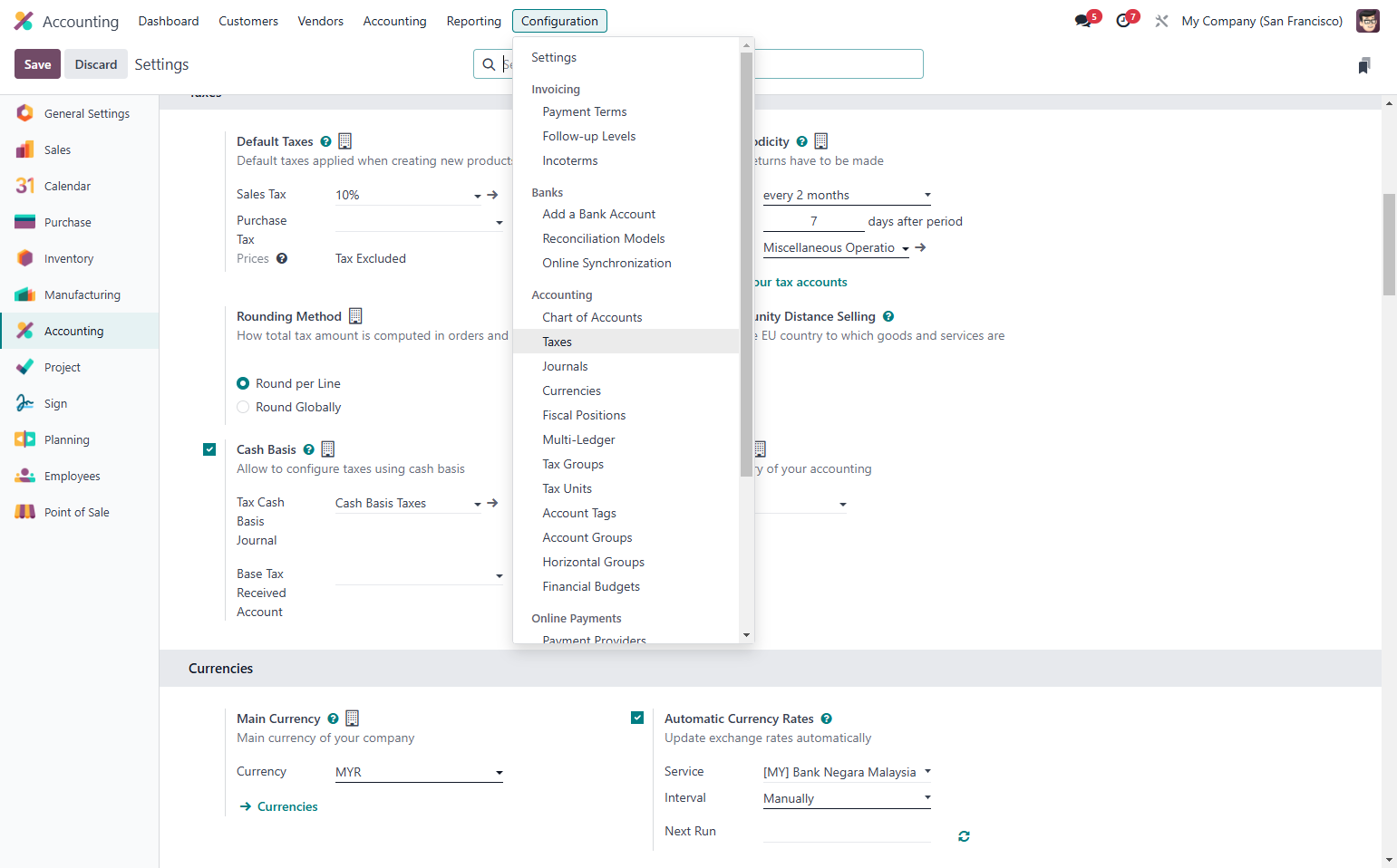Click help icon next to Default Taxes
Screen dimensions: 1397x868
(325, 141)
